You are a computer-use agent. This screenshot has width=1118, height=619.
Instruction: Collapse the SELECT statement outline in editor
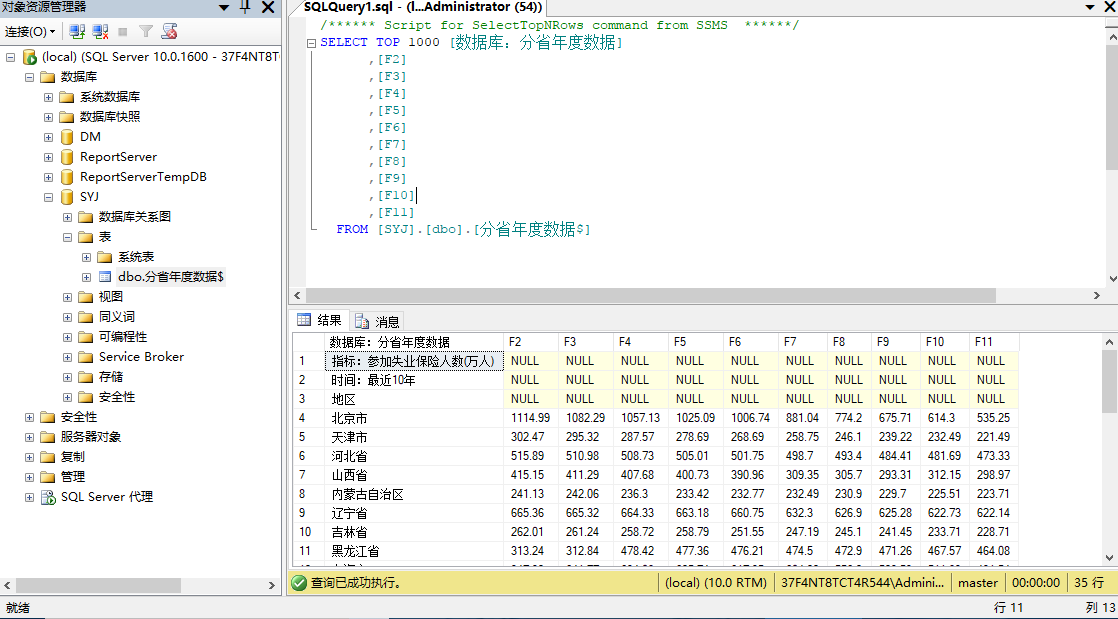311,43
